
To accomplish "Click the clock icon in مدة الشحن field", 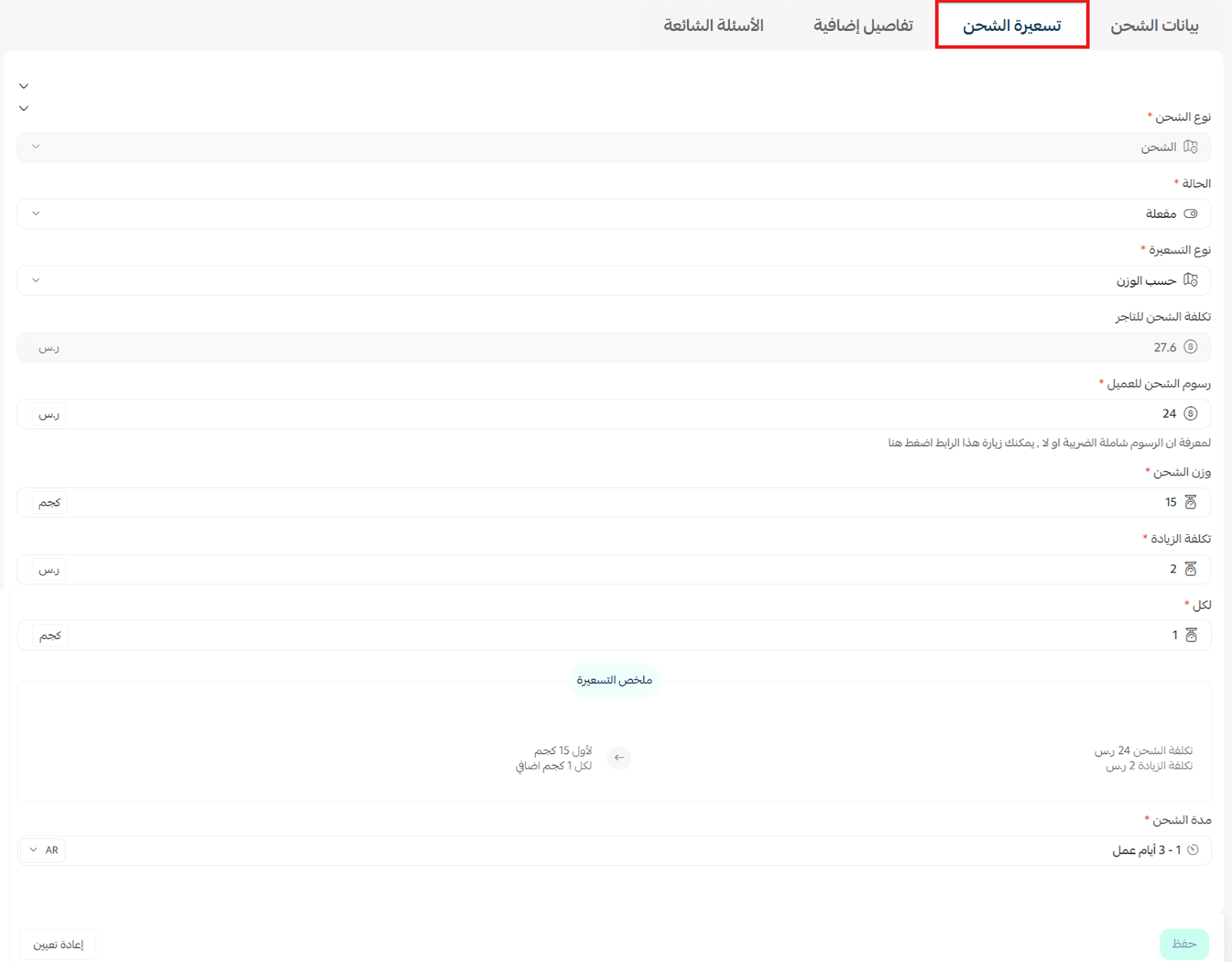I will pos(1193,850).
